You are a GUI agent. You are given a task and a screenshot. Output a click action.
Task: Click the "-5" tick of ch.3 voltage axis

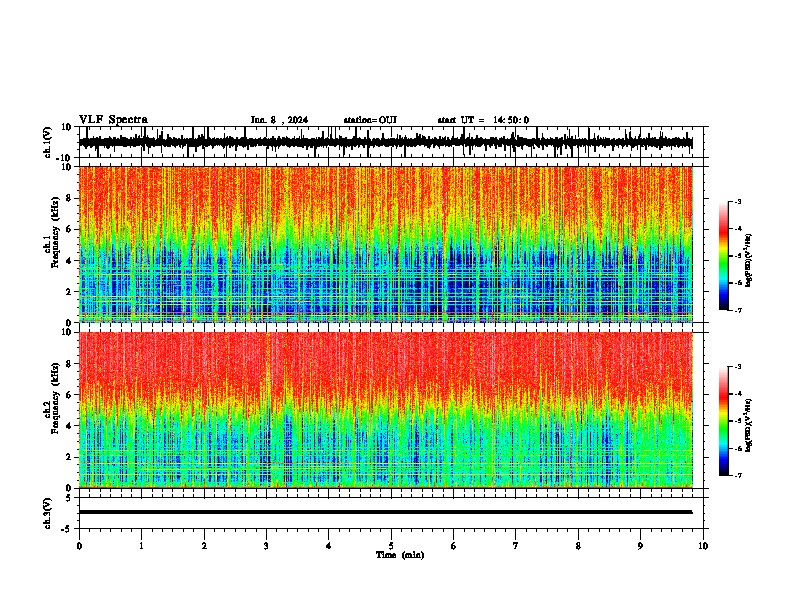point(67,529)
